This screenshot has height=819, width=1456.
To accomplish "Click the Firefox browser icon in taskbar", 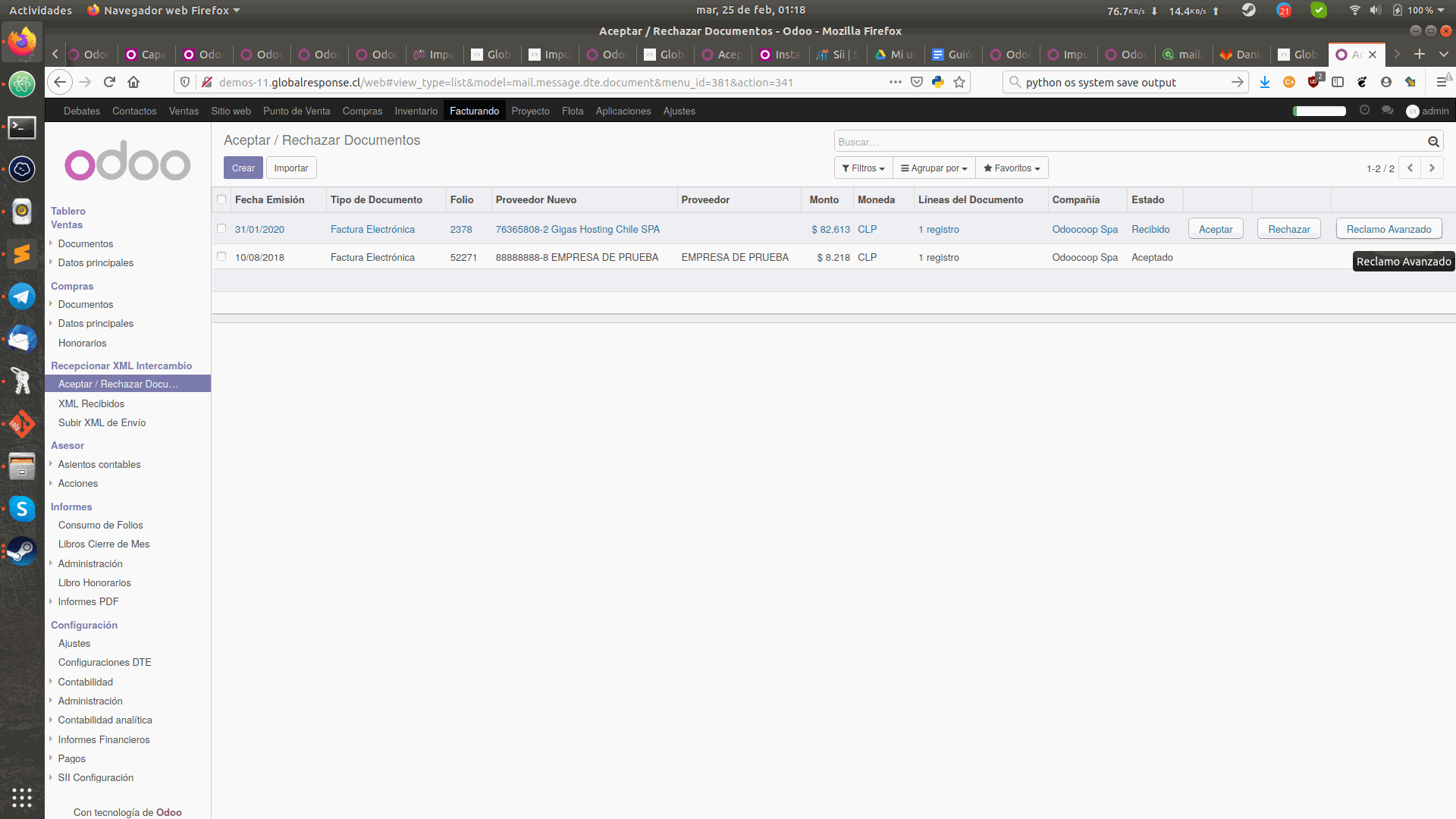I will click(22, 41).
